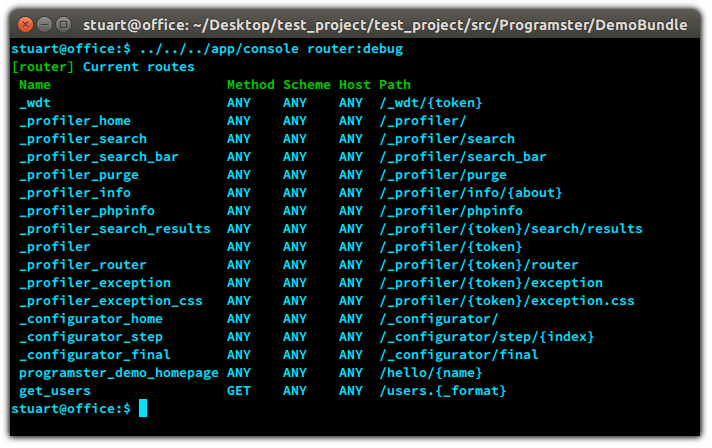
Task: Click the /users.{_format} path
Action: [443, 391]
